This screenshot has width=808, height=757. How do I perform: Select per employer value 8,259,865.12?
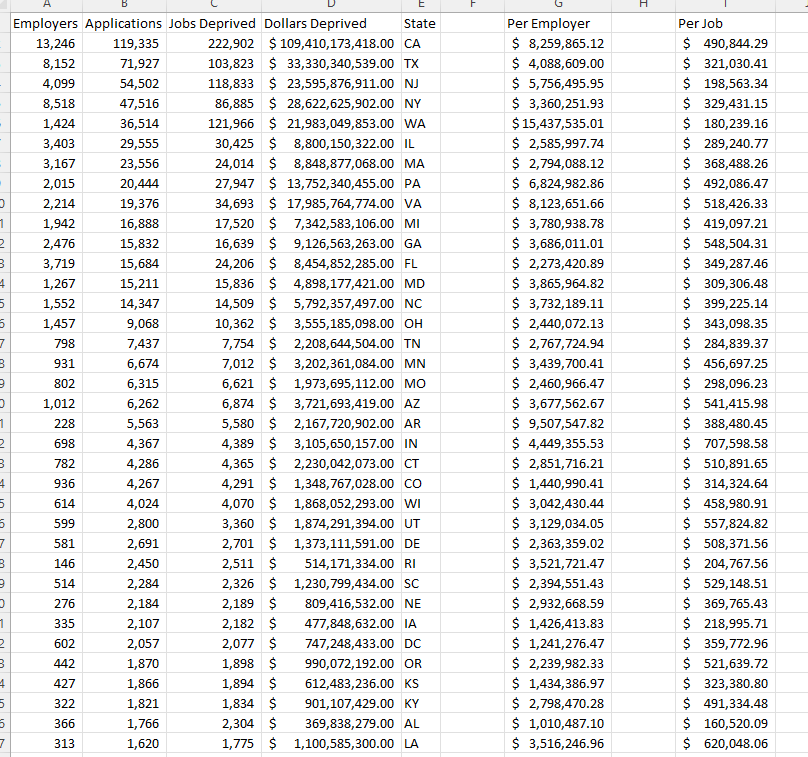558,44
